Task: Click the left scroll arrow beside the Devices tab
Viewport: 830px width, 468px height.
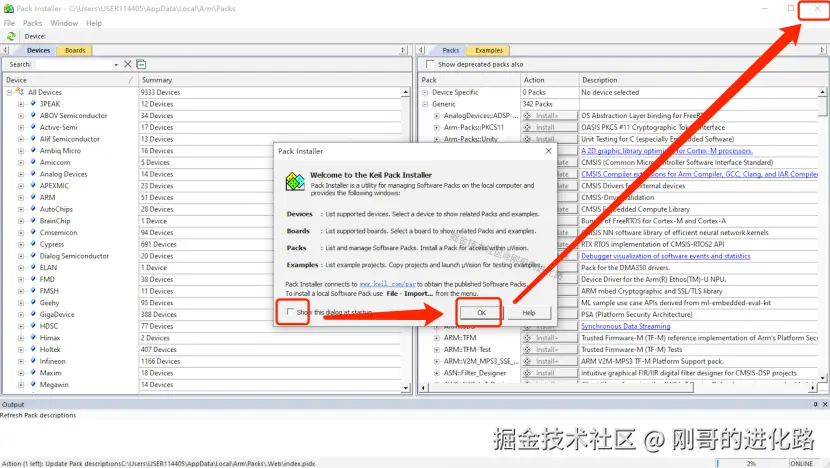Action: pos(5,50)
